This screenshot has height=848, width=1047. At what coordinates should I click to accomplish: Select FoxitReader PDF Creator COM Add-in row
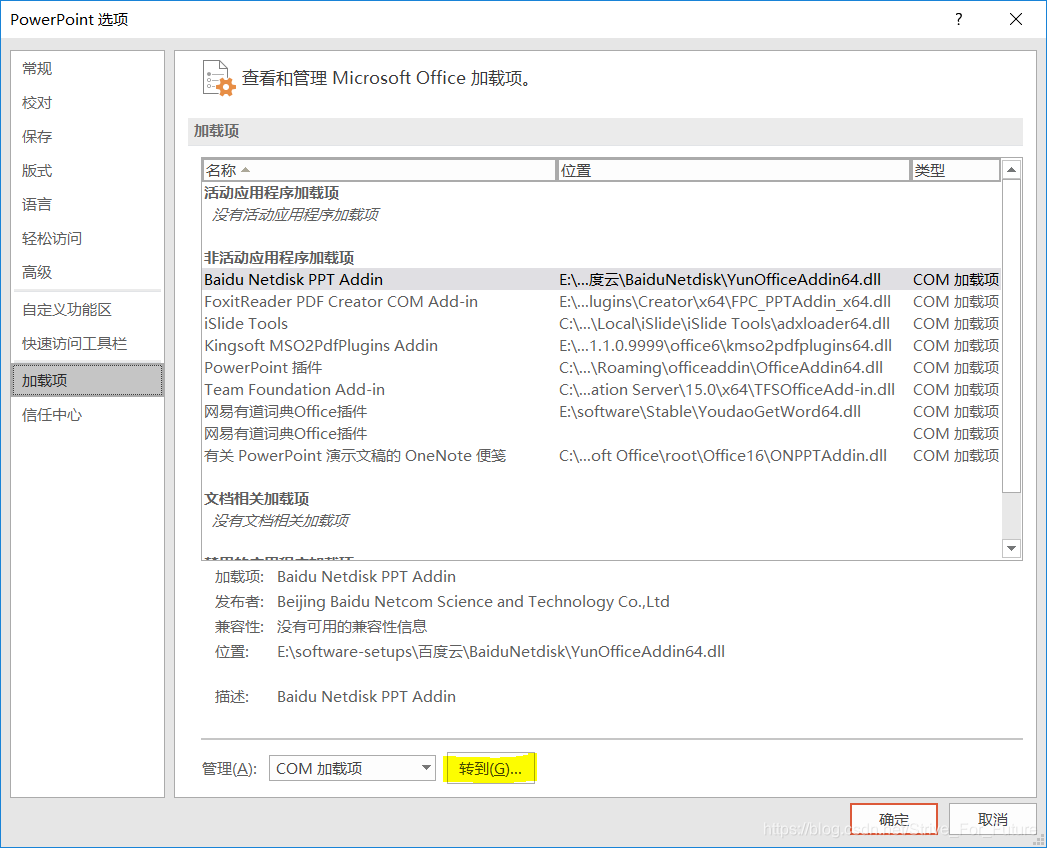point(601,302)
